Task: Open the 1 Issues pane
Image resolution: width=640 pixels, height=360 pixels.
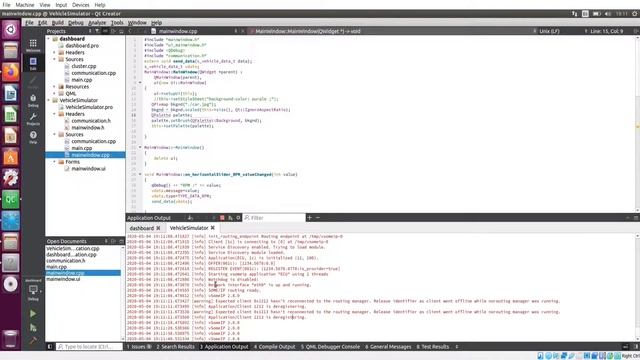Action: click(139, 347)
